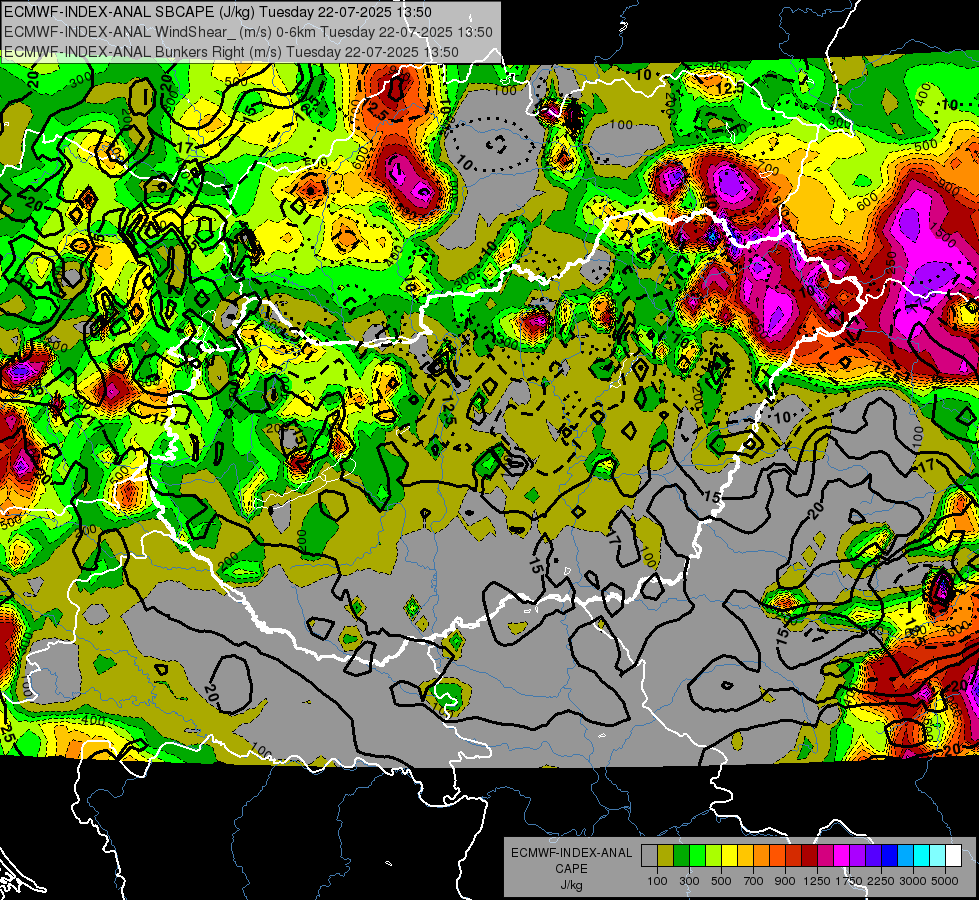Select the orange-red swatch left of 900
This screenshot has height=900, width=979.
(x=777, y=856)
